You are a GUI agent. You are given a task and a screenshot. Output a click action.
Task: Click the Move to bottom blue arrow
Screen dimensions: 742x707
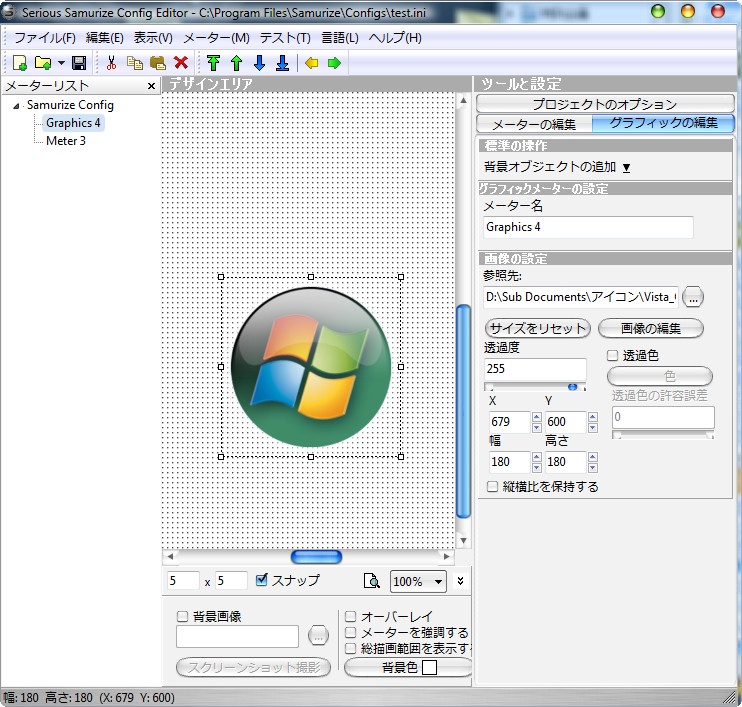pyautogui.click(x=283, y=63)
